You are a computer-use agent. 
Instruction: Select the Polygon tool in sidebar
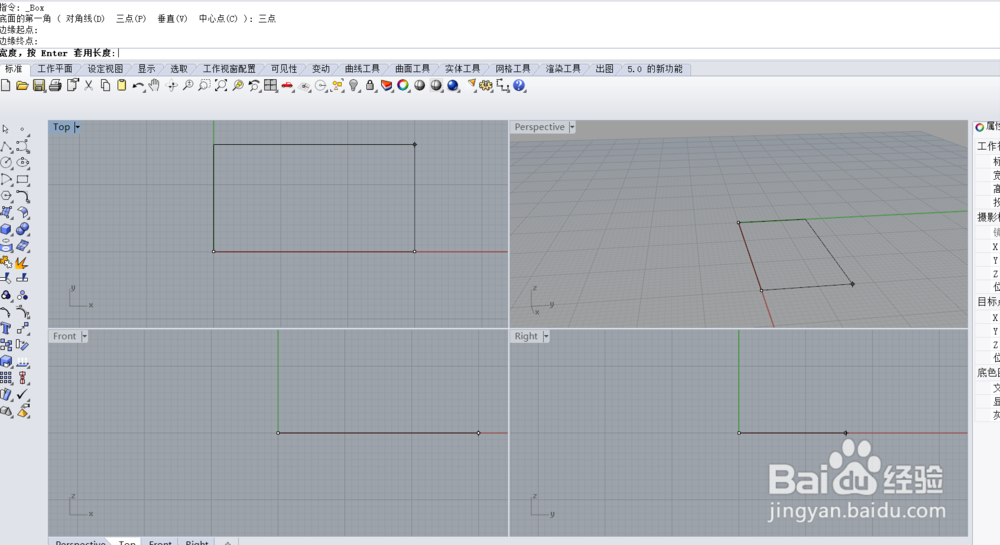6,196
